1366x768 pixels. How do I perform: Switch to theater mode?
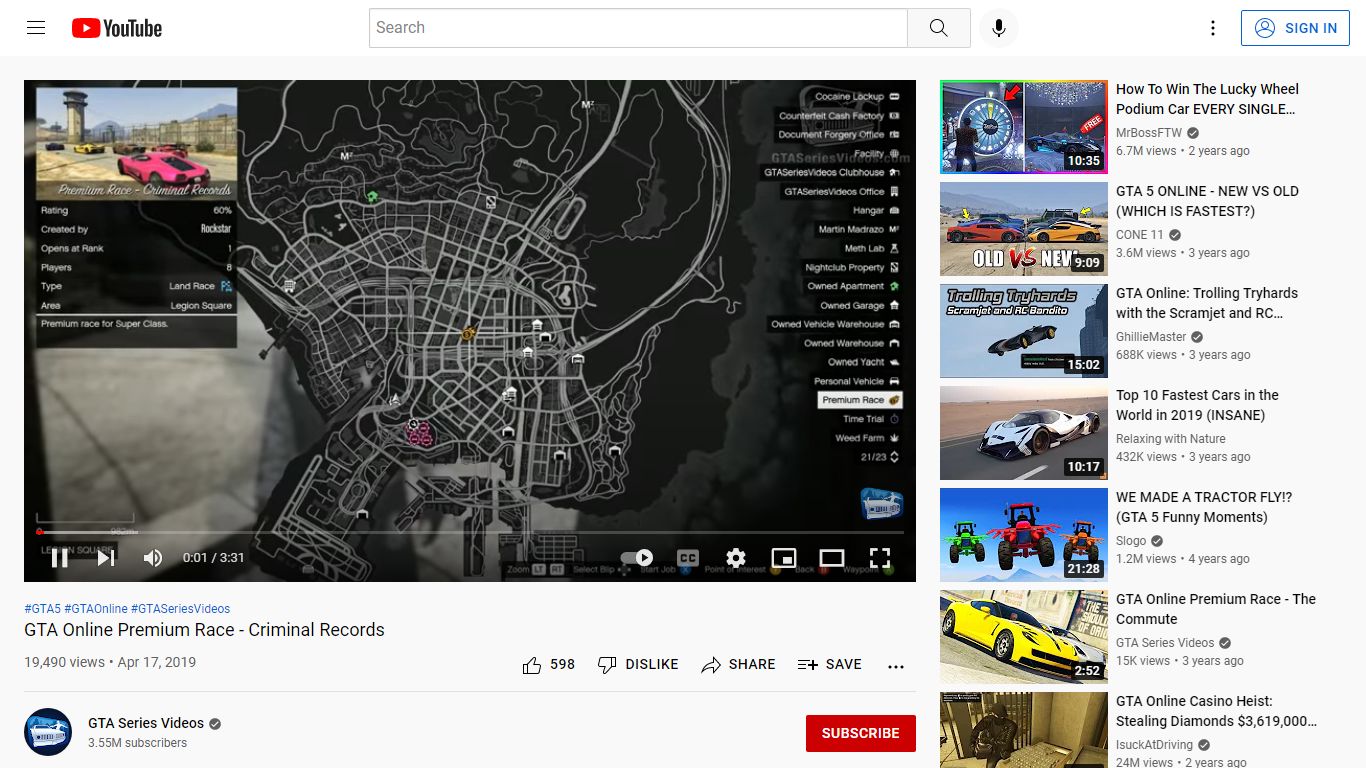[x=832, y=558]
